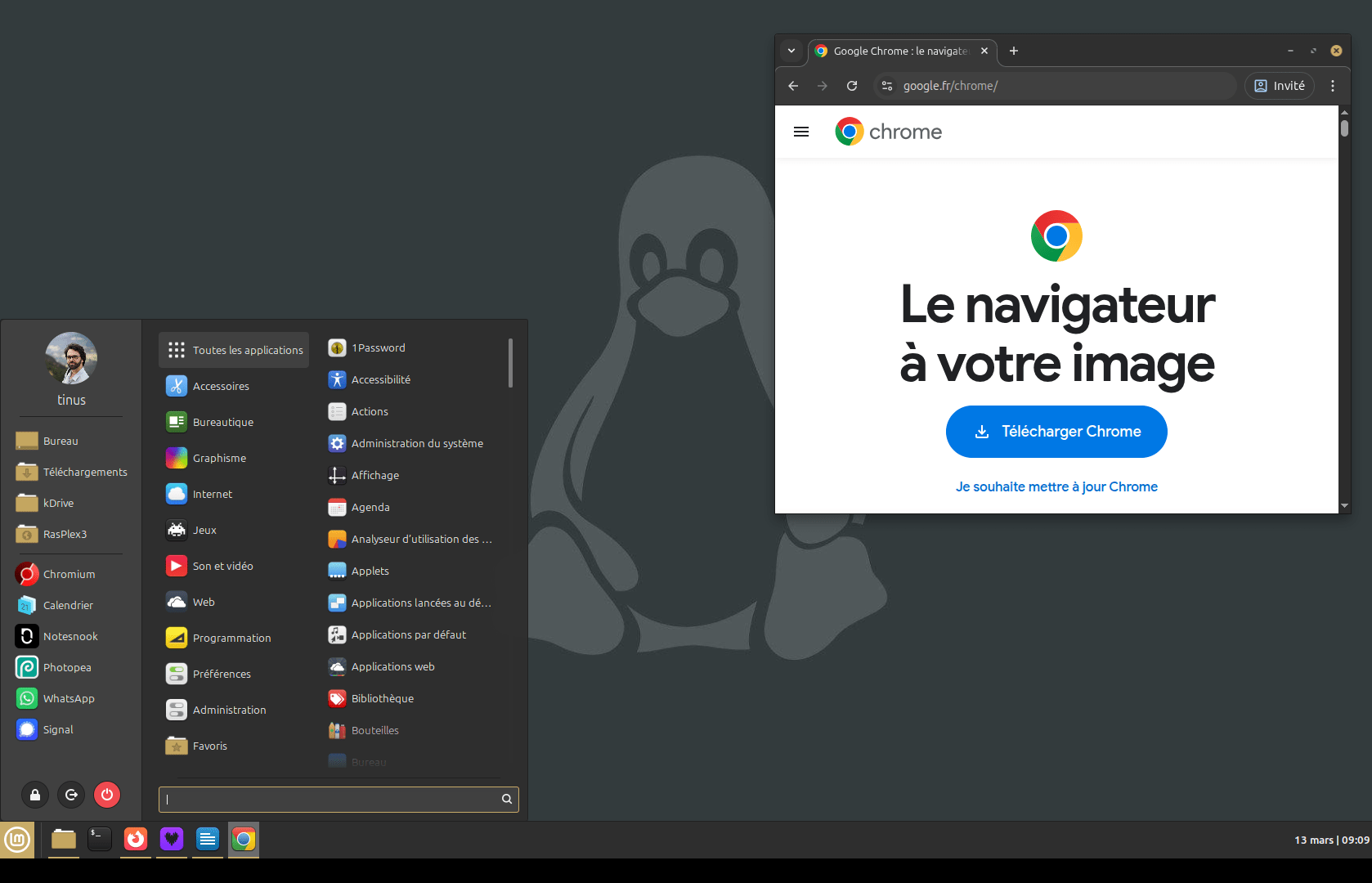Click the Chrome address bar

[1063, 86]
